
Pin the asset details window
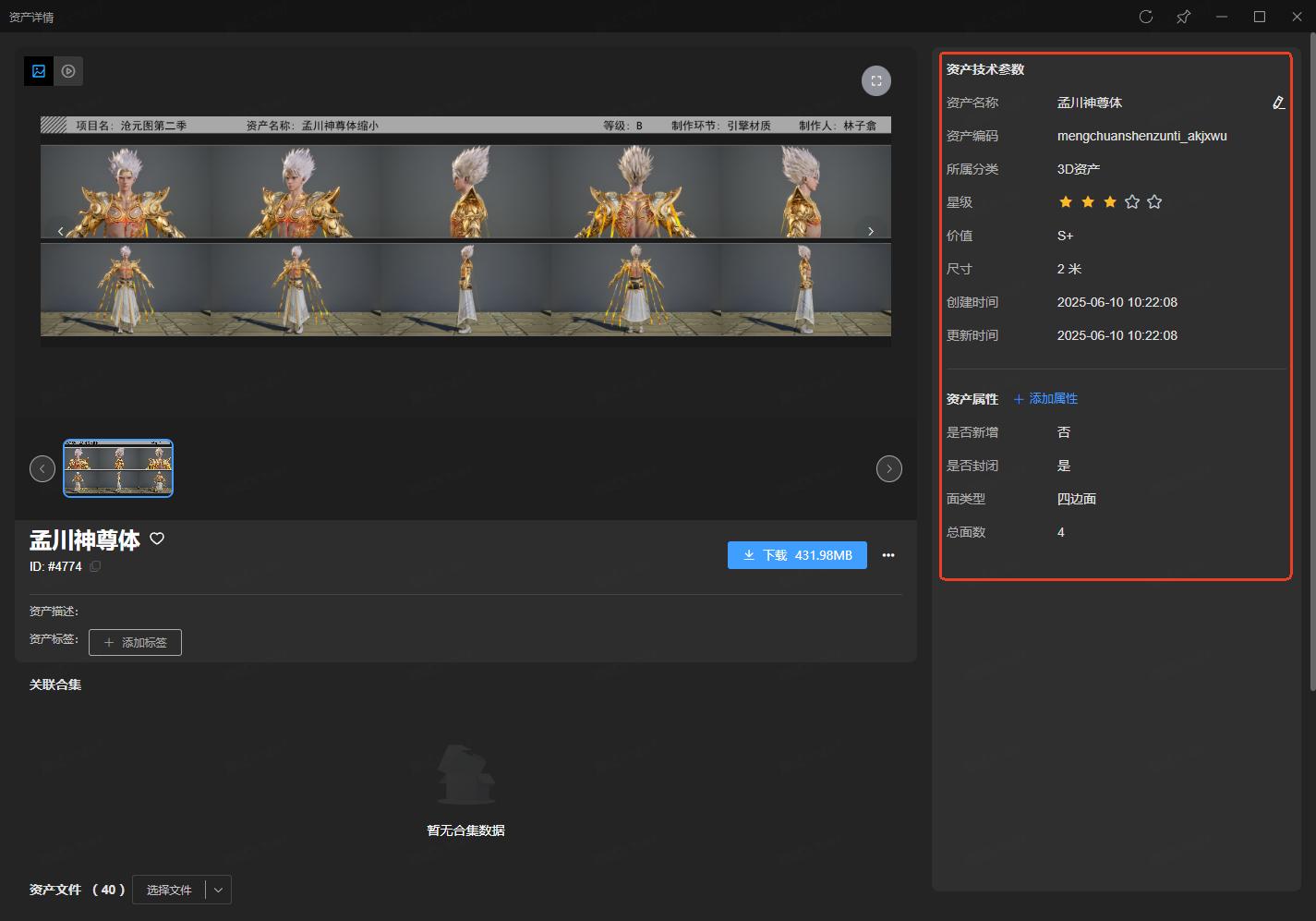click(x=1183, y=17)
